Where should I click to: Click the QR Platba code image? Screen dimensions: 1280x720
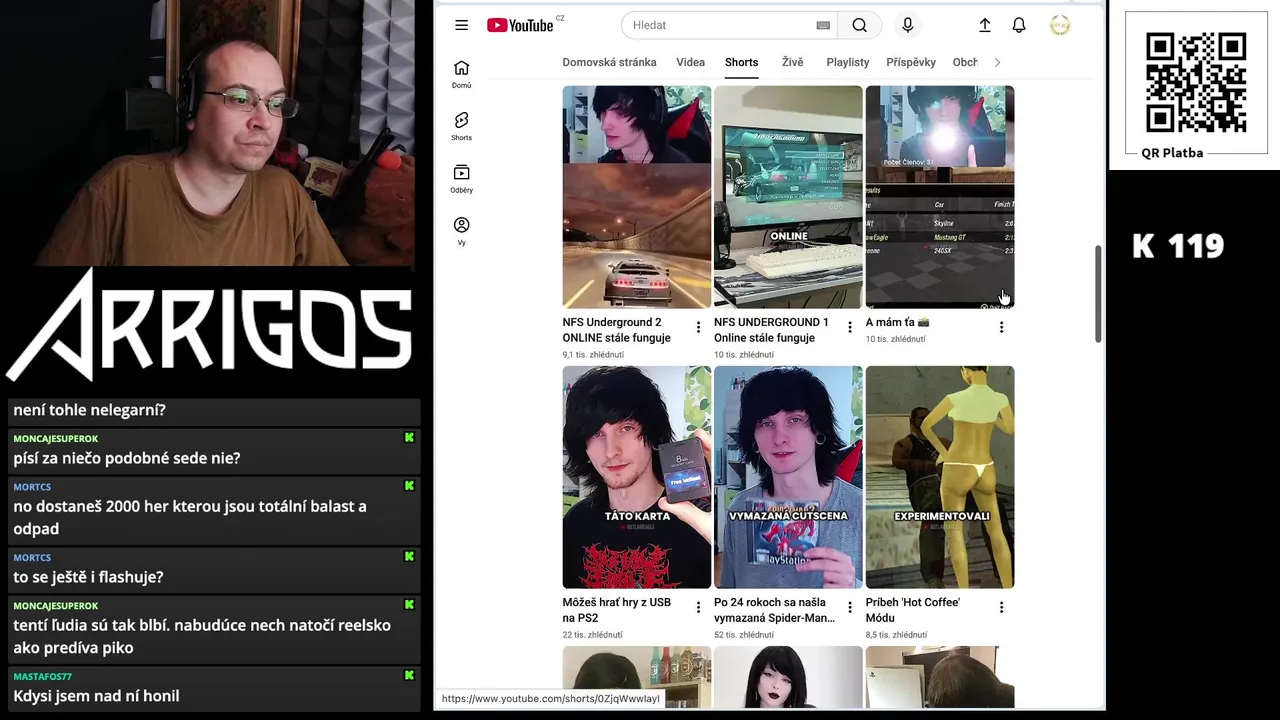coord(1196,82)
